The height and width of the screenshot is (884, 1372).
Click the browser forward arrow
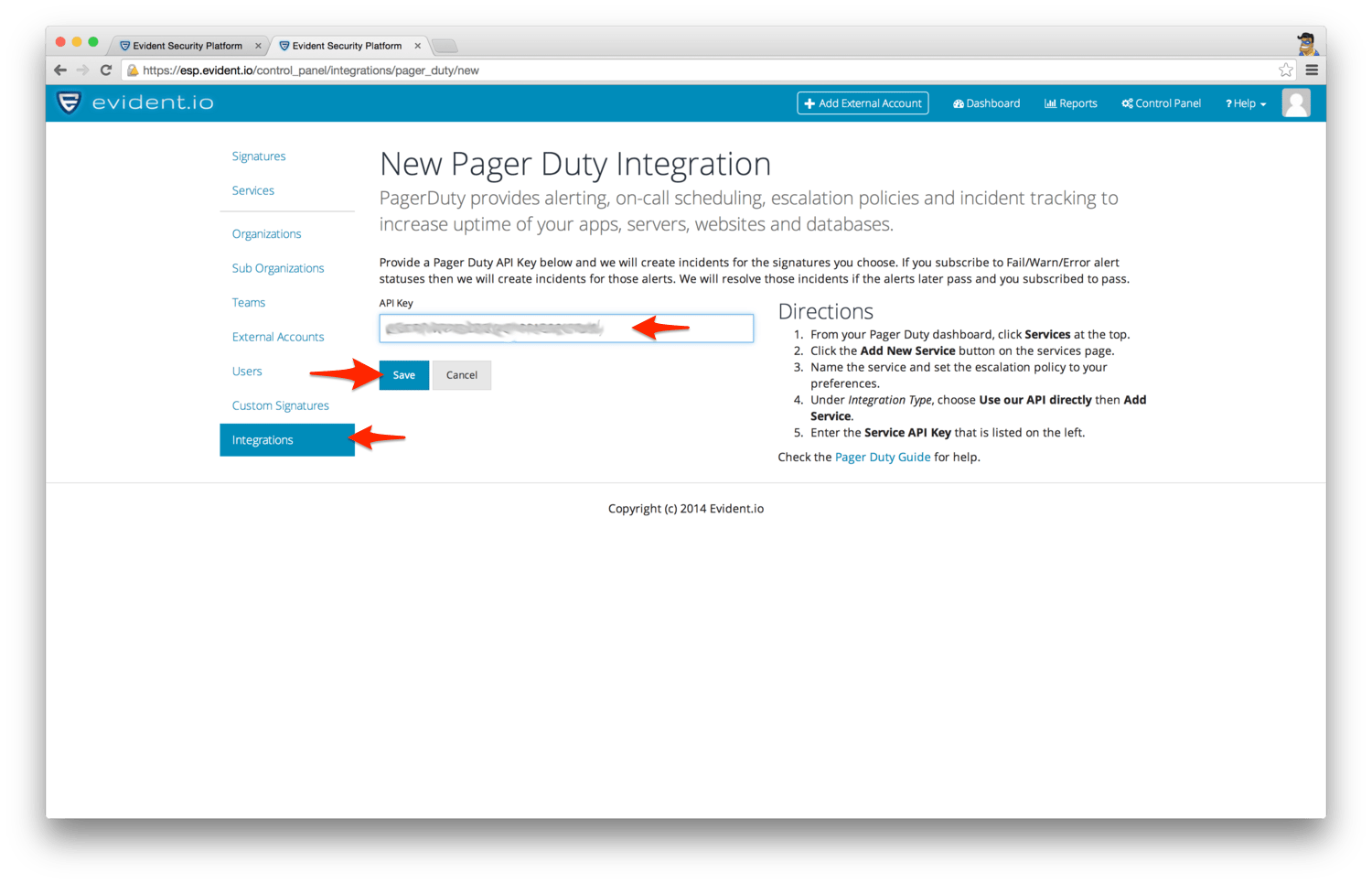(83, 70)
